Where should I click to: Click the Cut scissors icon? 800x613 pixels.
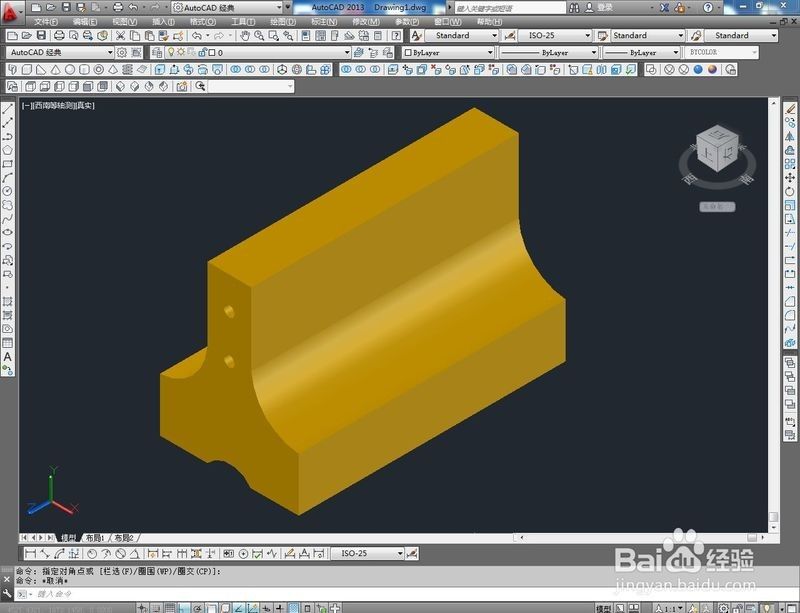click(x=120, y=35)
